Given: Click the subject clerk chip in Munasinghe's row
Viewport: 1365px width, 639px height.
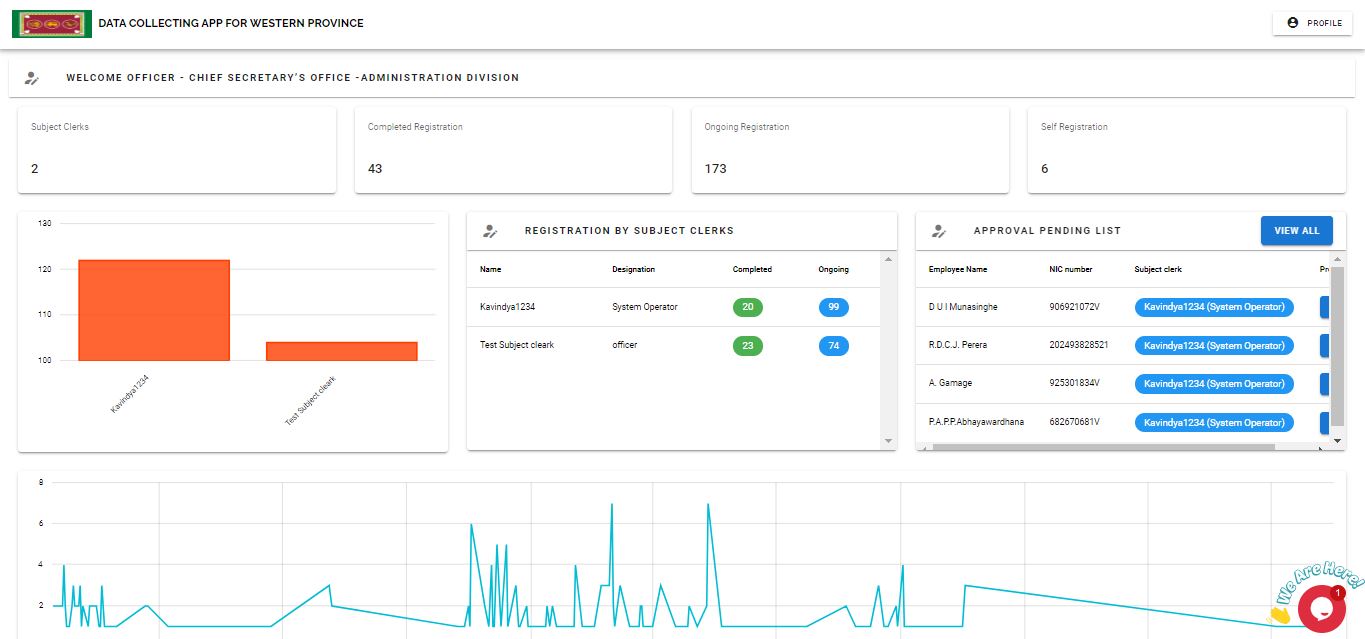Looking at the screenshot, I should pyautogui.click(x=1214, y=307).
